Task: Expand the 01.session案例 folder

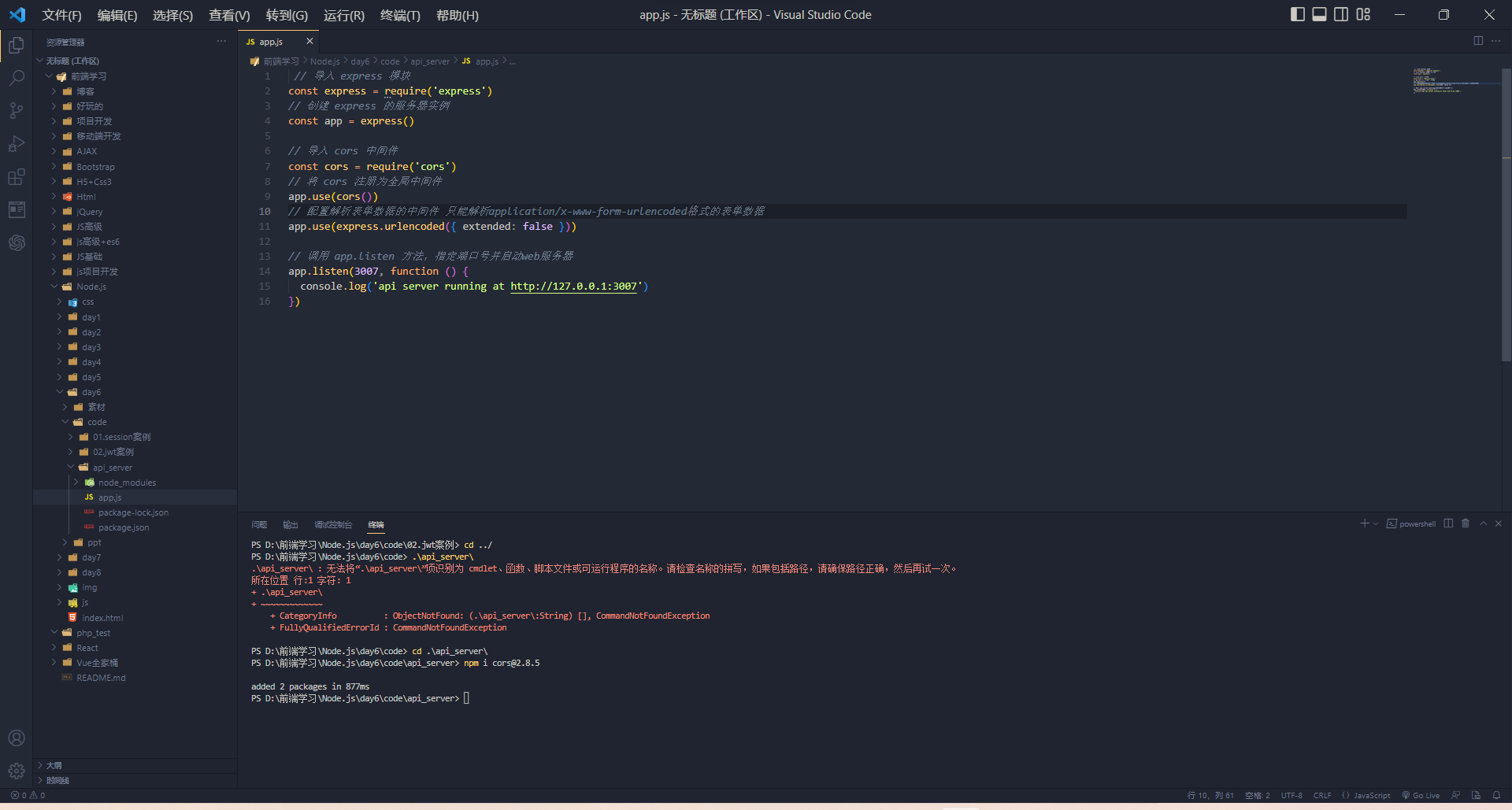Action: pos(135,437)
